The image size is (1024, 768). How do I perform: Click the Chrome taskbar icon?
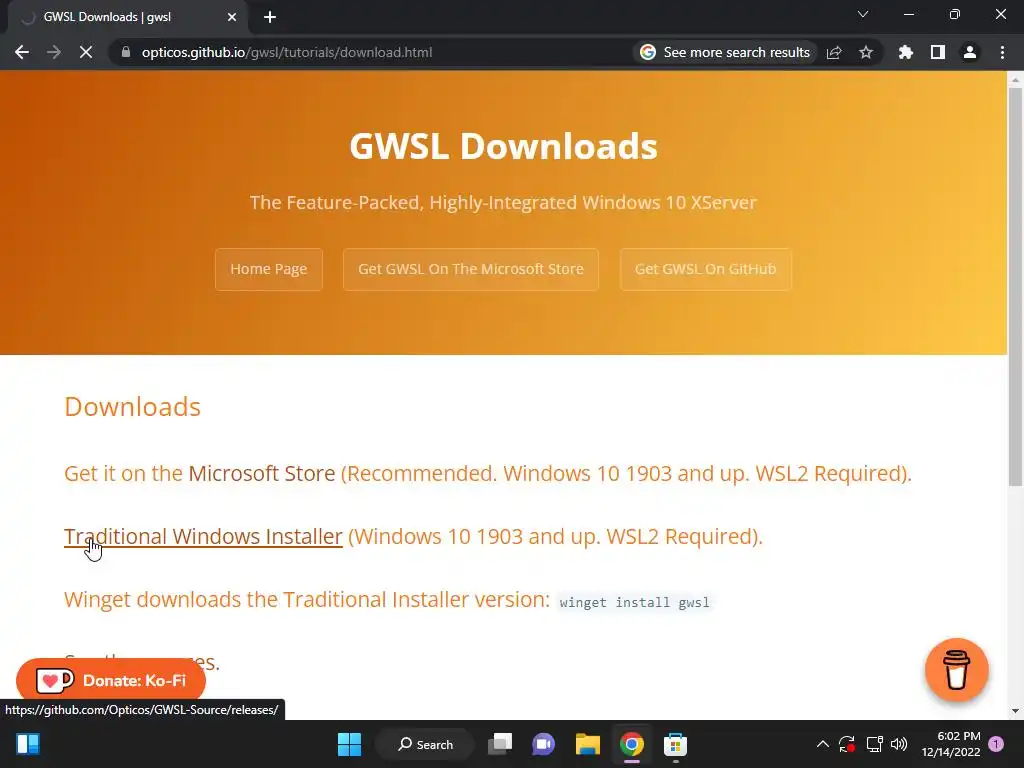pos(632,744)
